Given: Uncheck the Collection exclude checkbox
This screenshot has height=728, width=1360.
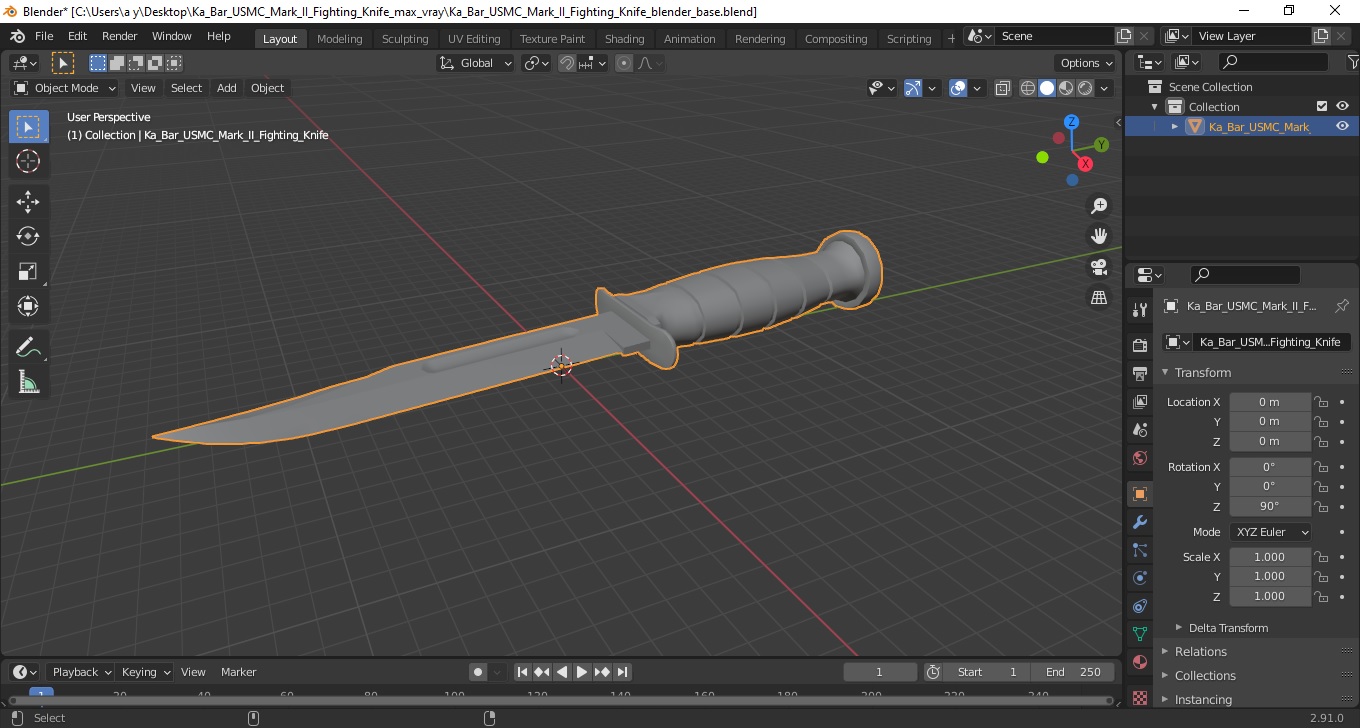Looking at the screenshot, I should (x=1322, y=106).
